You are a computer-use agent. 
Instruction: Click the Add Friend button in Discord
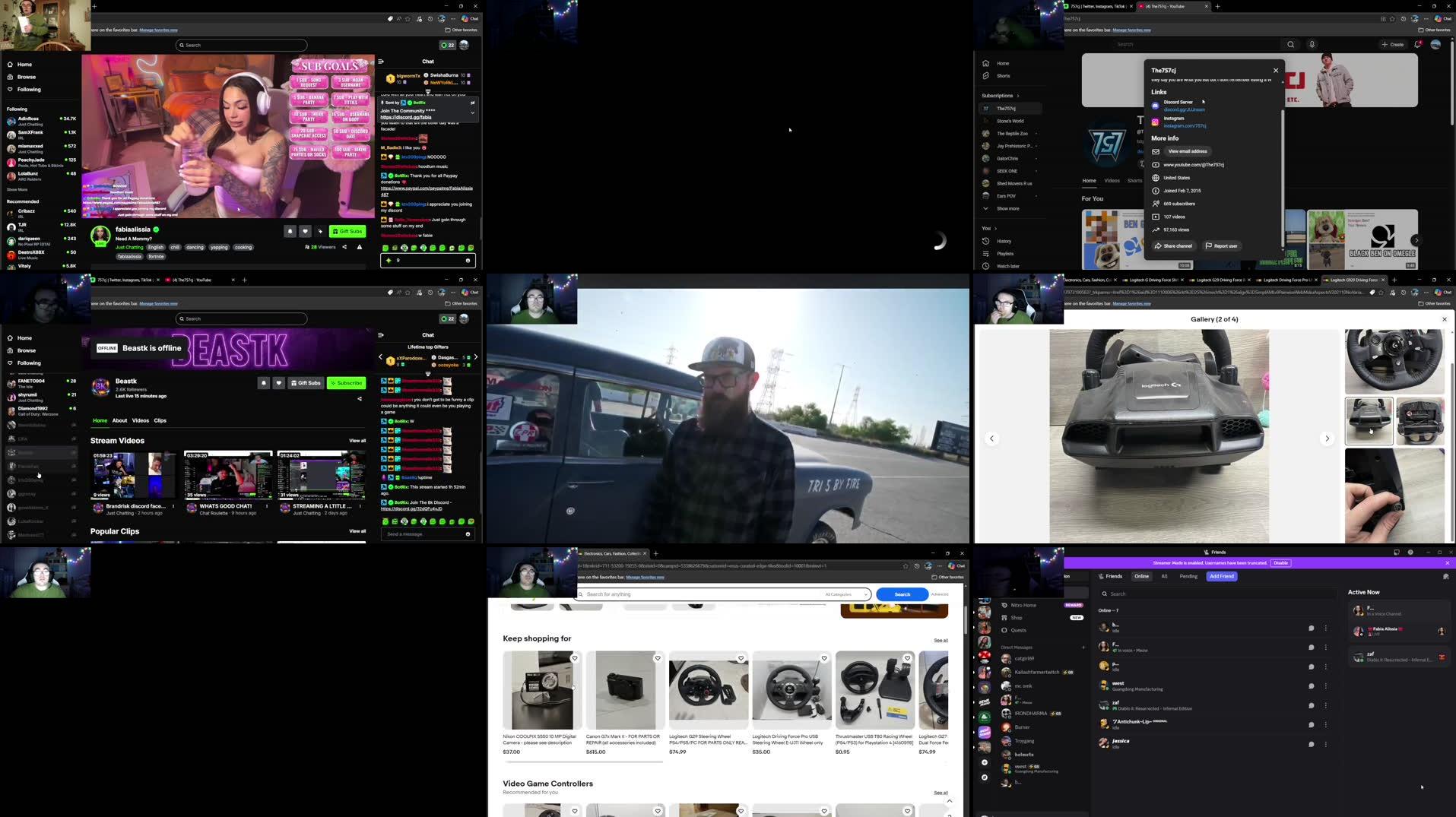[1221, 576]
